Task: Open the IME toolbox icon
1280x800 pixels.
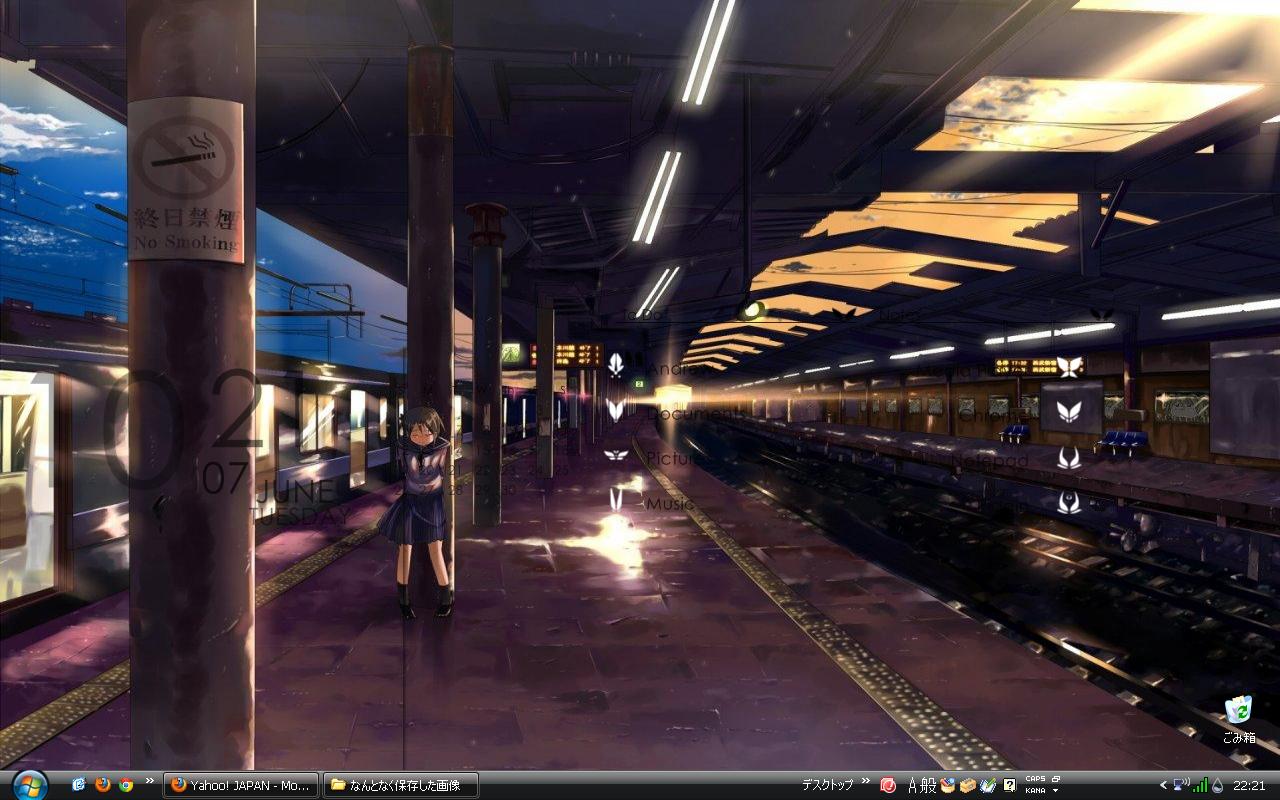Action: tap(968, 785)
